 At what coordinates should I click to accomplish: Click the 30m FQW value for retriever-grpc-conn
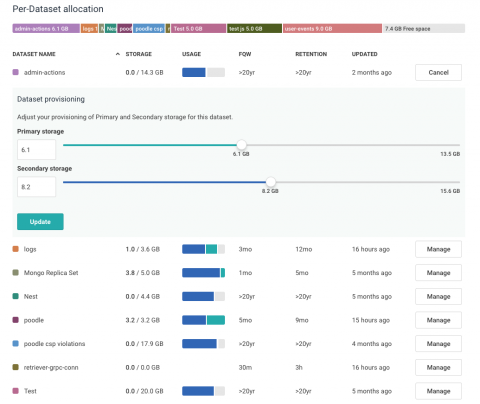coord(245,367)
